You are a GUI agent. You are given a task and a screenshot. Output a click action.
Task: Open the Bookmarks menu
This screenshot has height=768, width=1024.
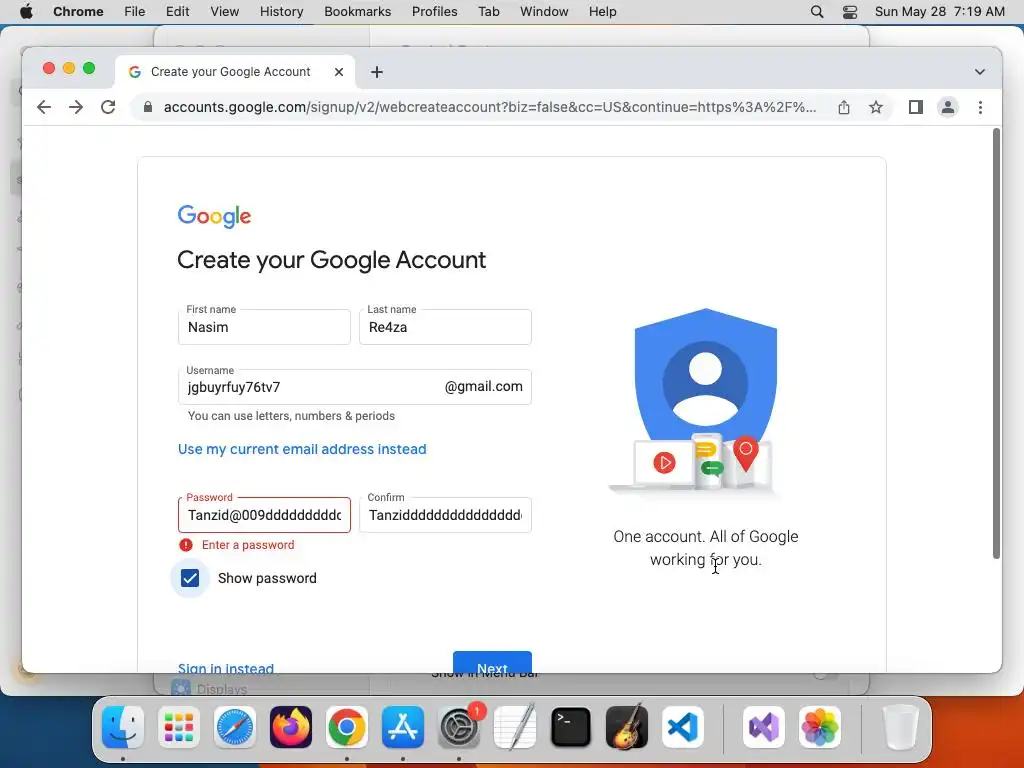coord(357,12)
